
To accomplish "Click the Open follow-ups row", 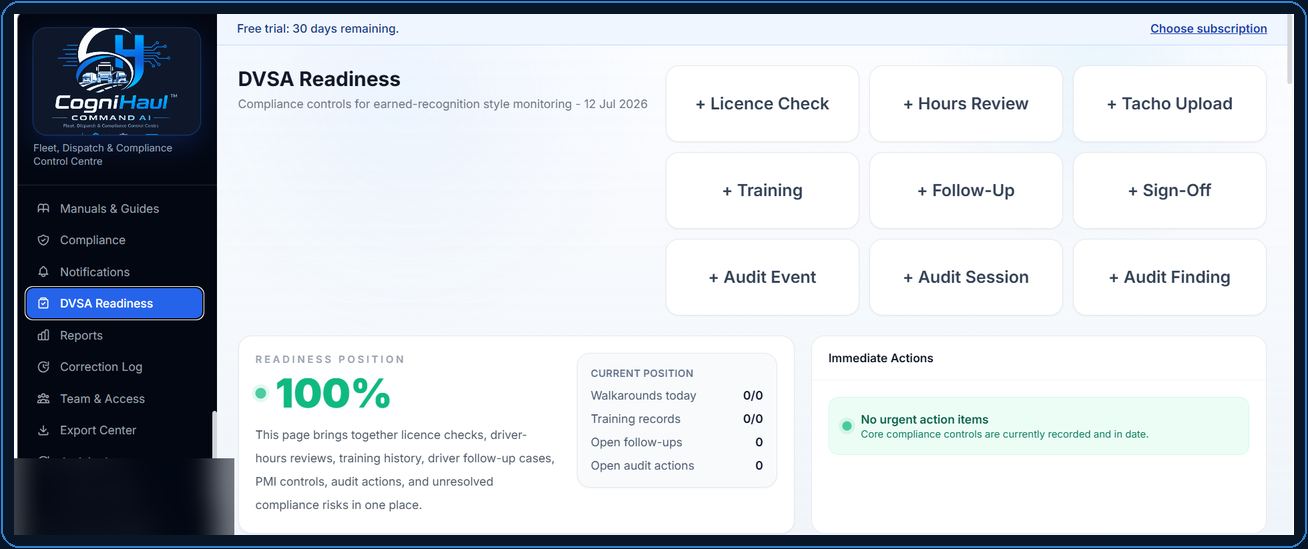I will coord(677,442).
